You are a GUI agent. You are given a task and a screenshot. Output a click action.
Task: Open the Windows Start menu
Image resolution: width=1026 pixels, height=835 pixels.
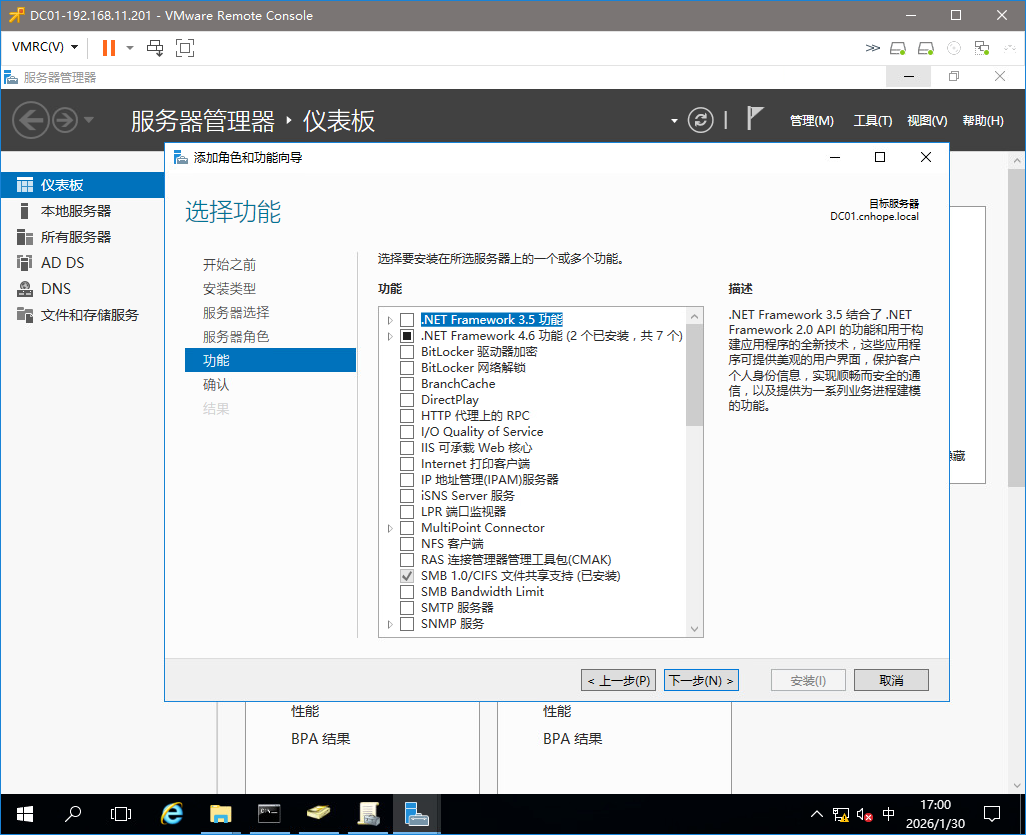click(24, 814)
